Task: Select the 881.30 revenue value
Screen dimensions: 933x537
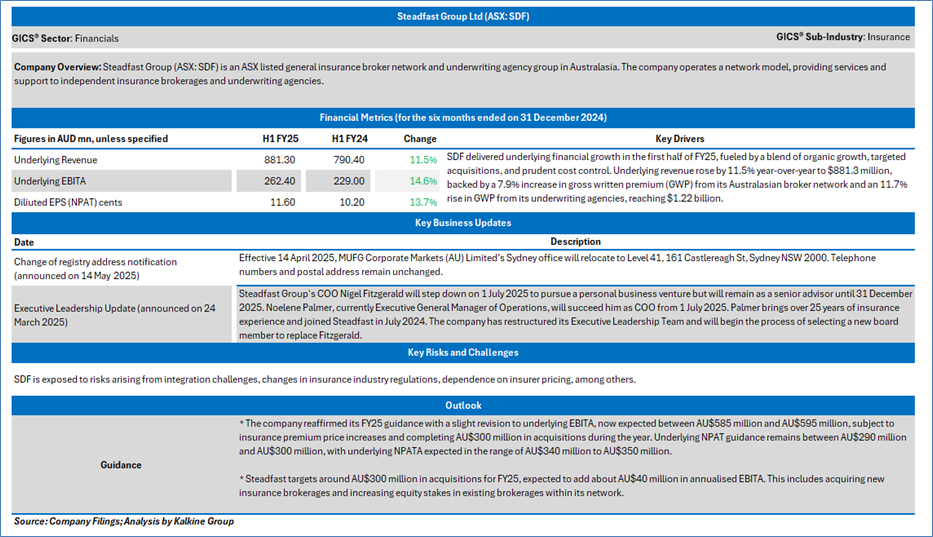Action: click(281, 160)
